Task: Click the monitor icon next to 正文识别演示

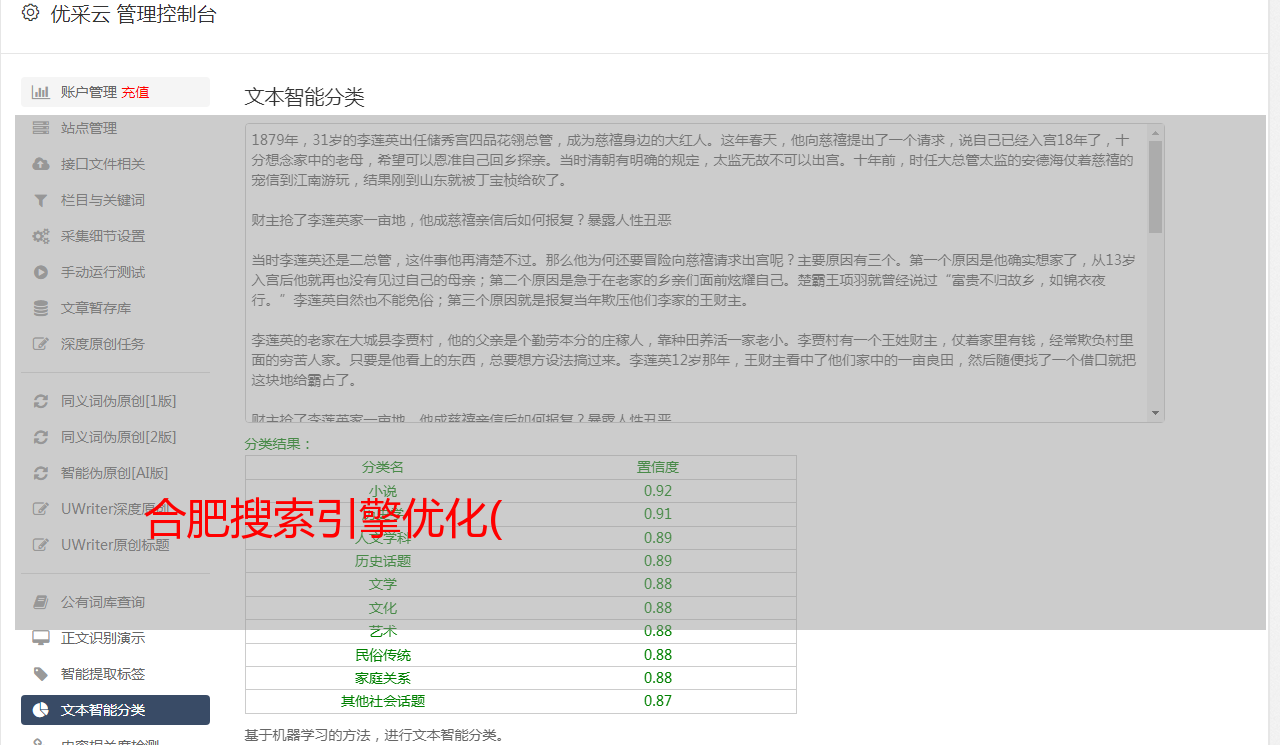Action: click(41, 638)
